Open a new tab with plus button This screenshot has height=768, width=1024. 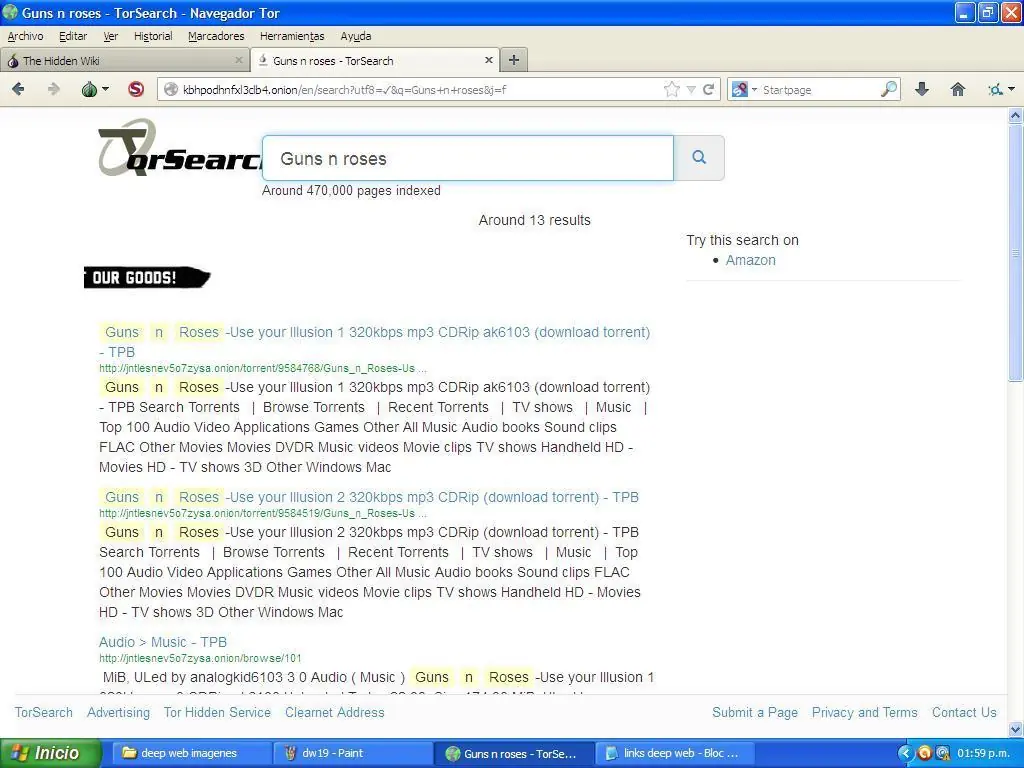coord(514,60)
